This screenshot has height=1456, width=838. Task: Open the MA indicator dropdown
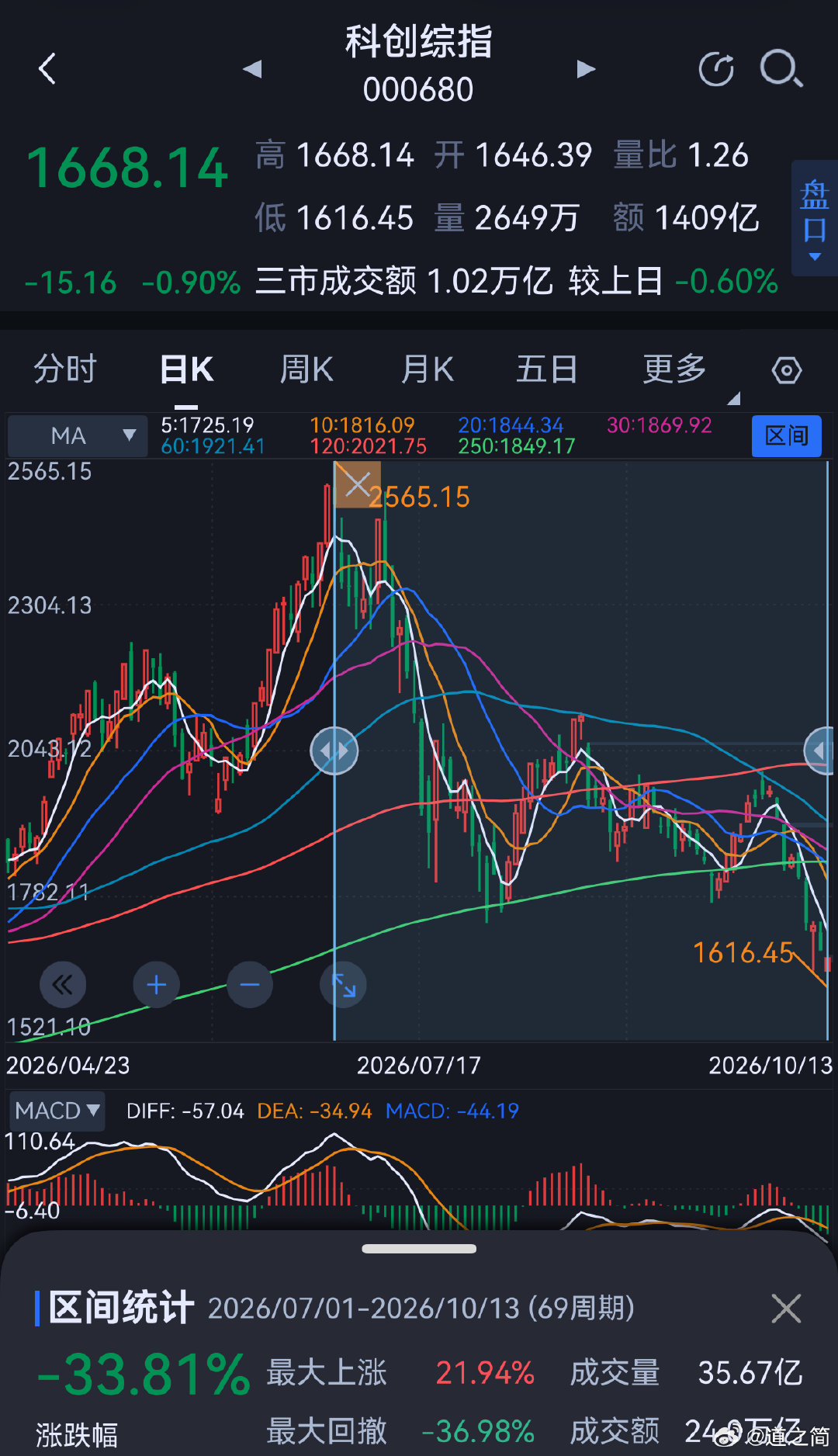78,435
